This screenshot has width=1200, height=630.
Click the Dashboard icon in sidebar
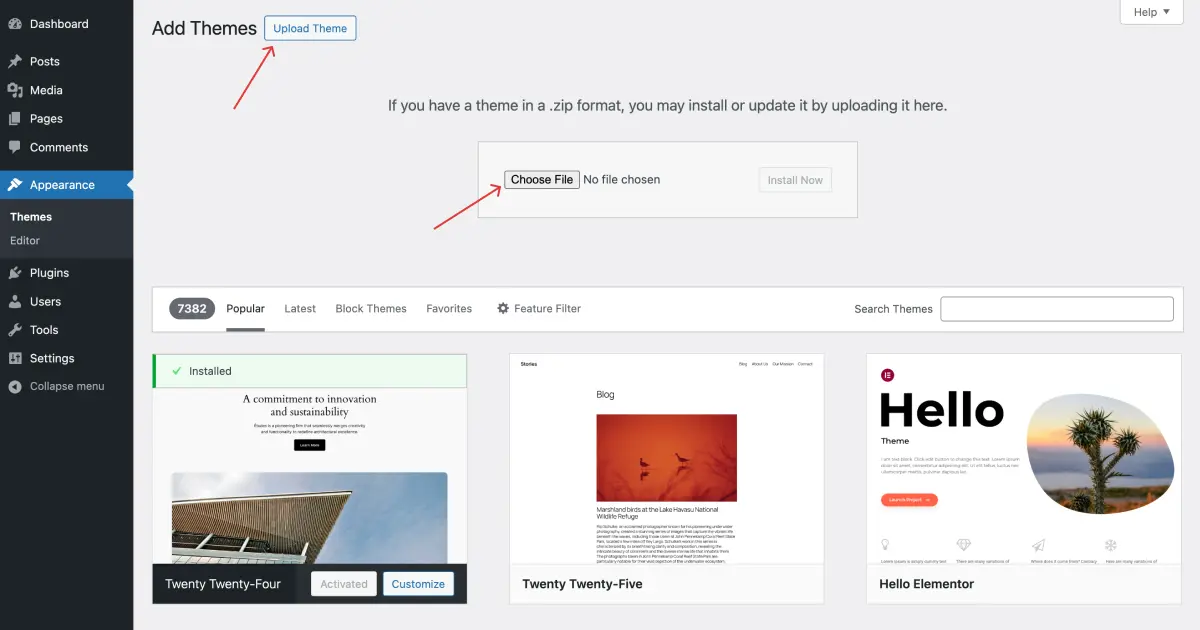[x=15, y=24]
